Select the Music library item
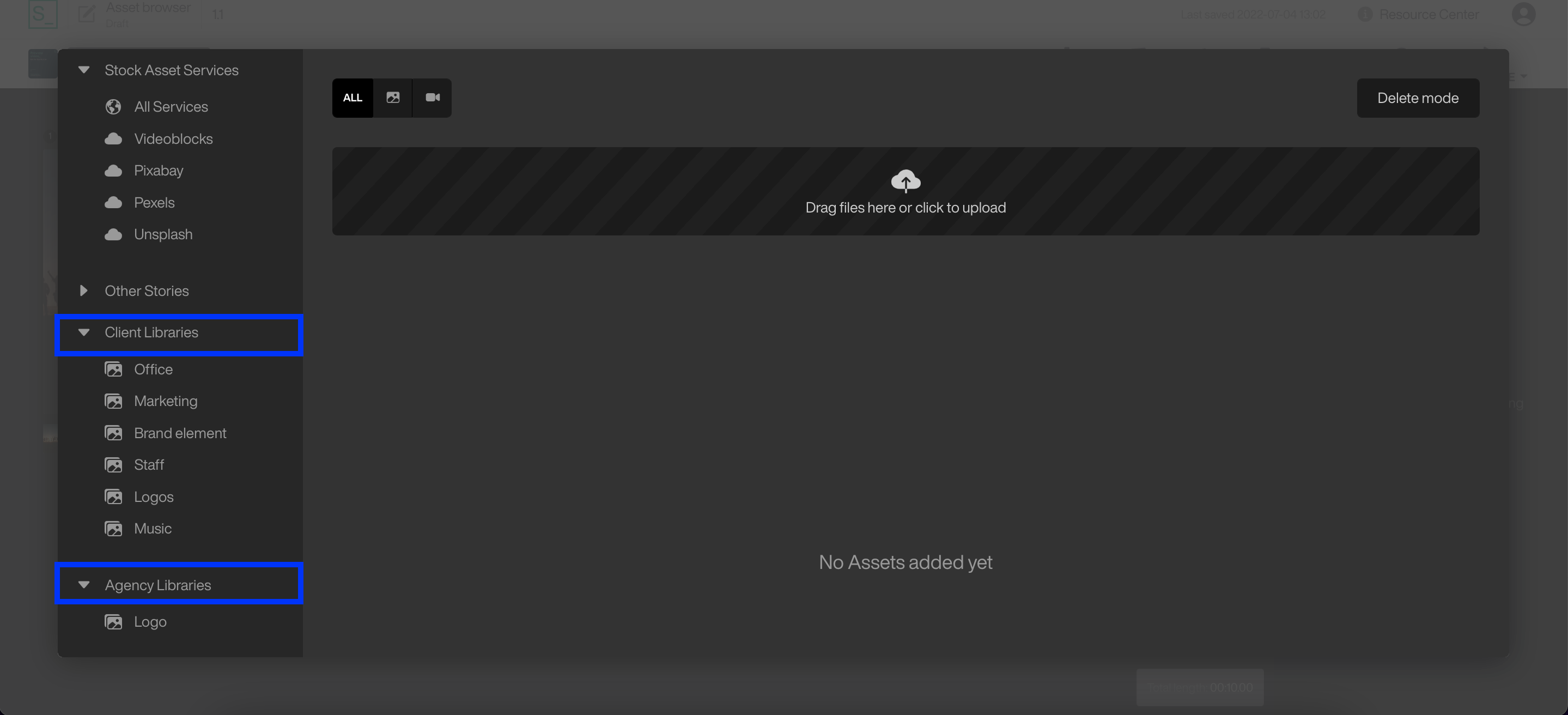Screen dimensions: 1568x715 pyautogui.click(x=153, y=528)
